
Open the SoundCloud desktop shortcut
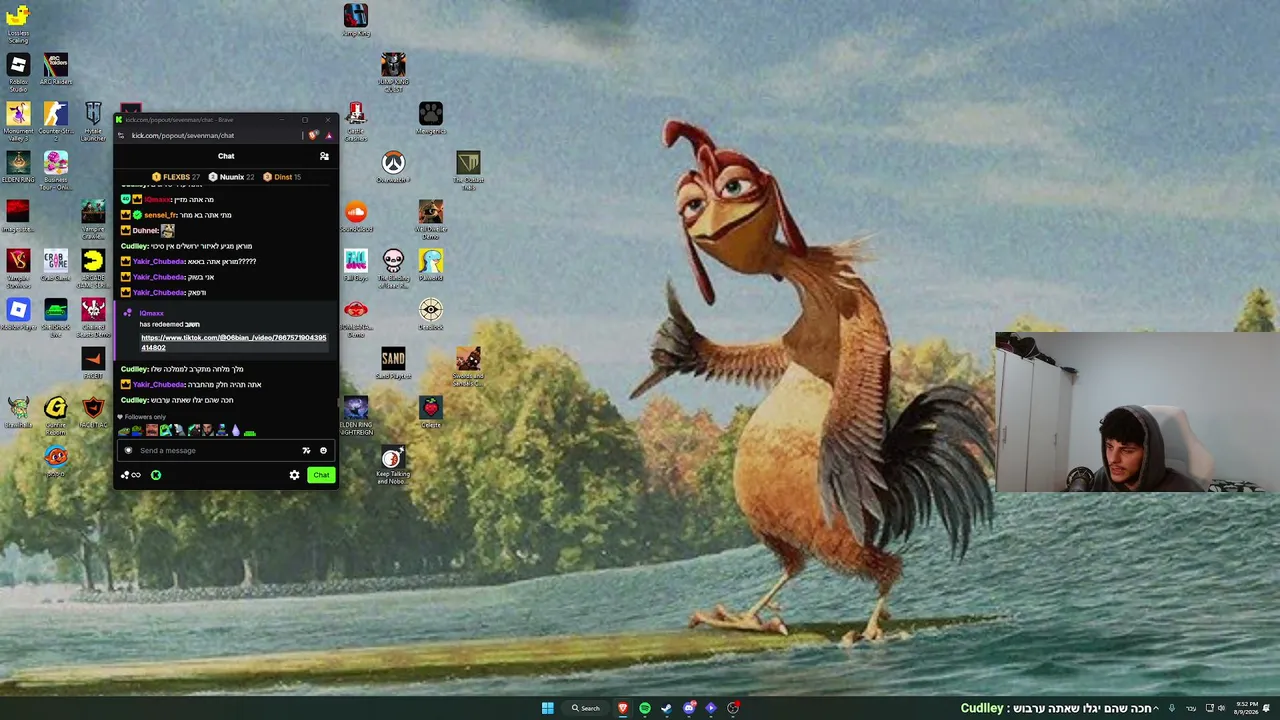356,217
